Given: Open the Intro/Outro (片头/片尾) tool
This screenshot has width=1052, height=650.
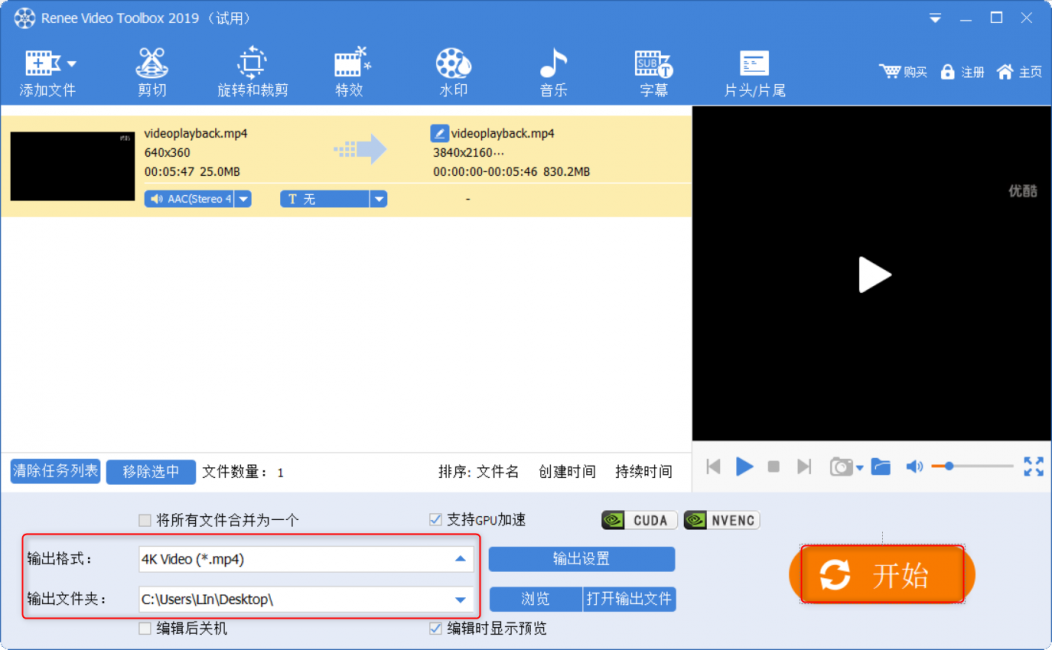Looking at the screenshot, I should (755, 72).
